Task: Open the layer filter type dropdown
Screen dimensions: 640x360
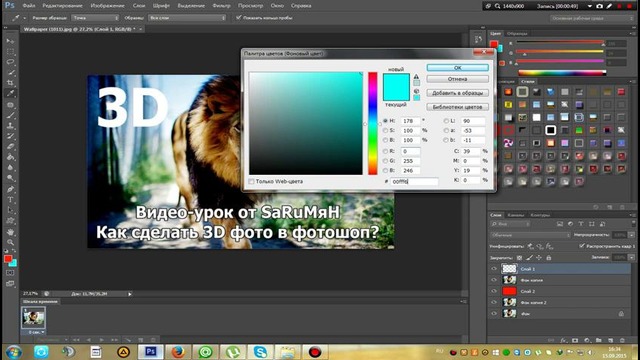Action: coord(511,224)
